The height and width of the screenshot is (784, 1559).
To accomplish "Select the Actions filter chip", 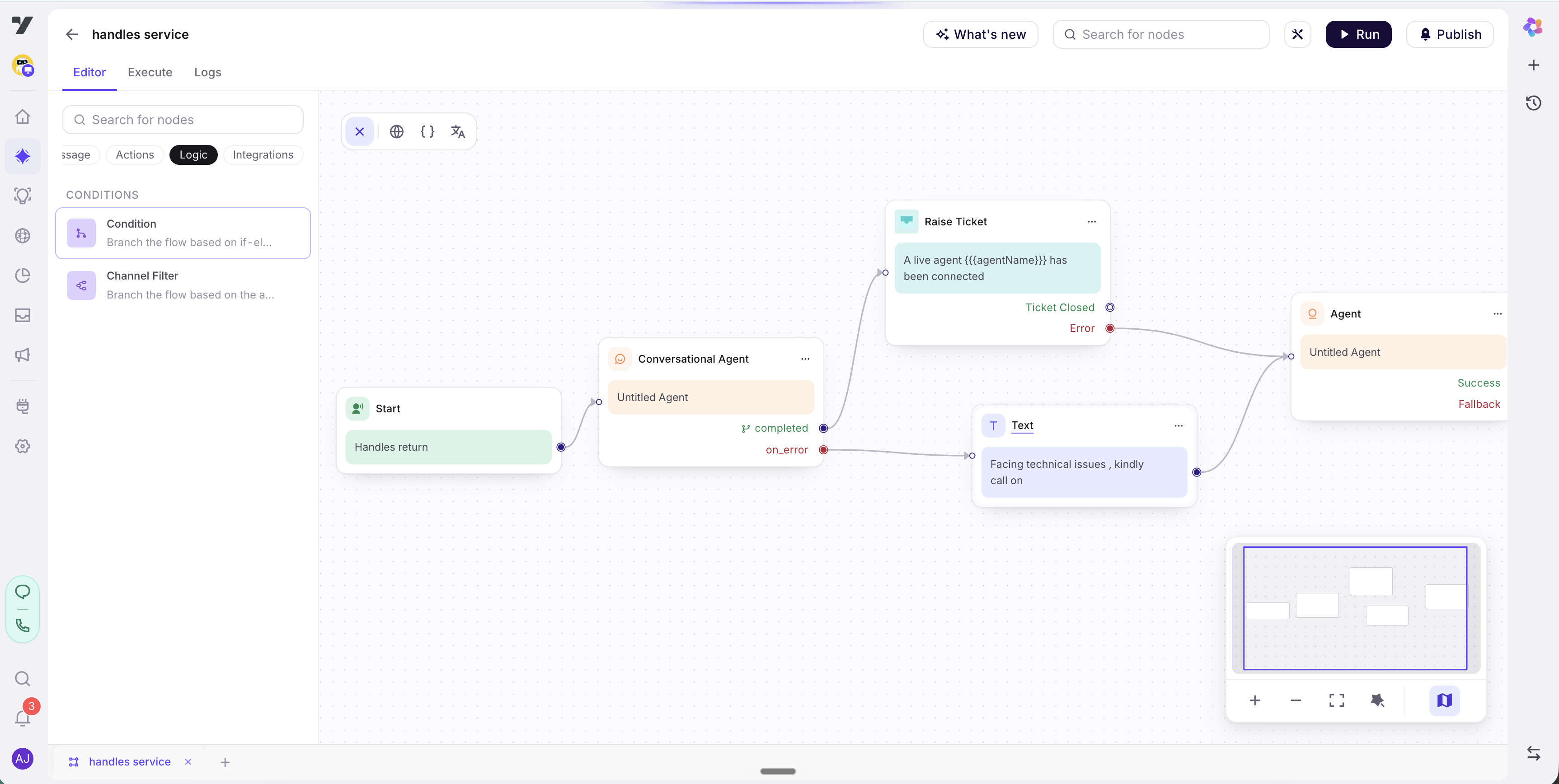I will pos(134,155).
